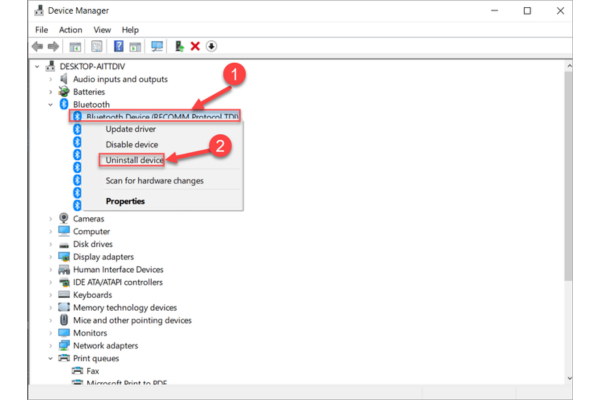The width and height of the screenshot is (600, 400).
Task: Click the Computer category monitor icon
Action: coord(64,231)
